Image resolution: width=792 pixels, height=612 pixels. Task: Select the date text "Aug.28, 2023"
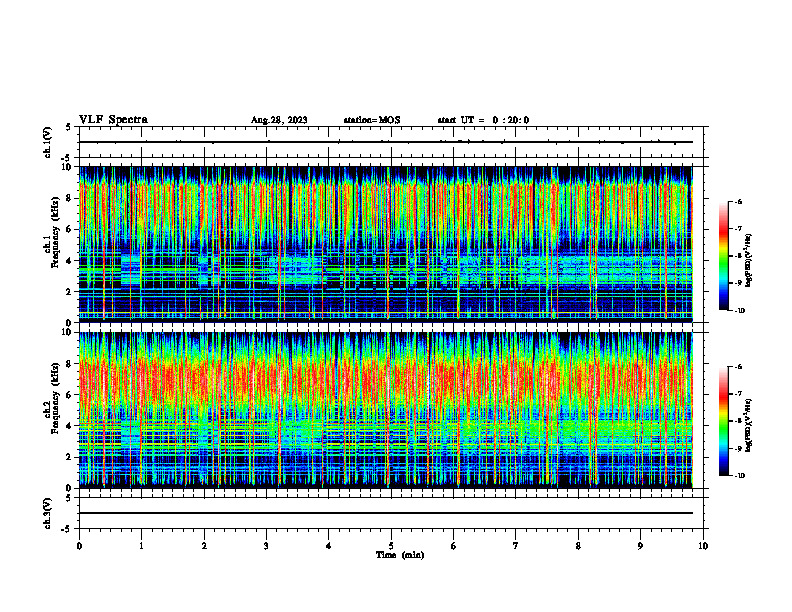point(279,120)
